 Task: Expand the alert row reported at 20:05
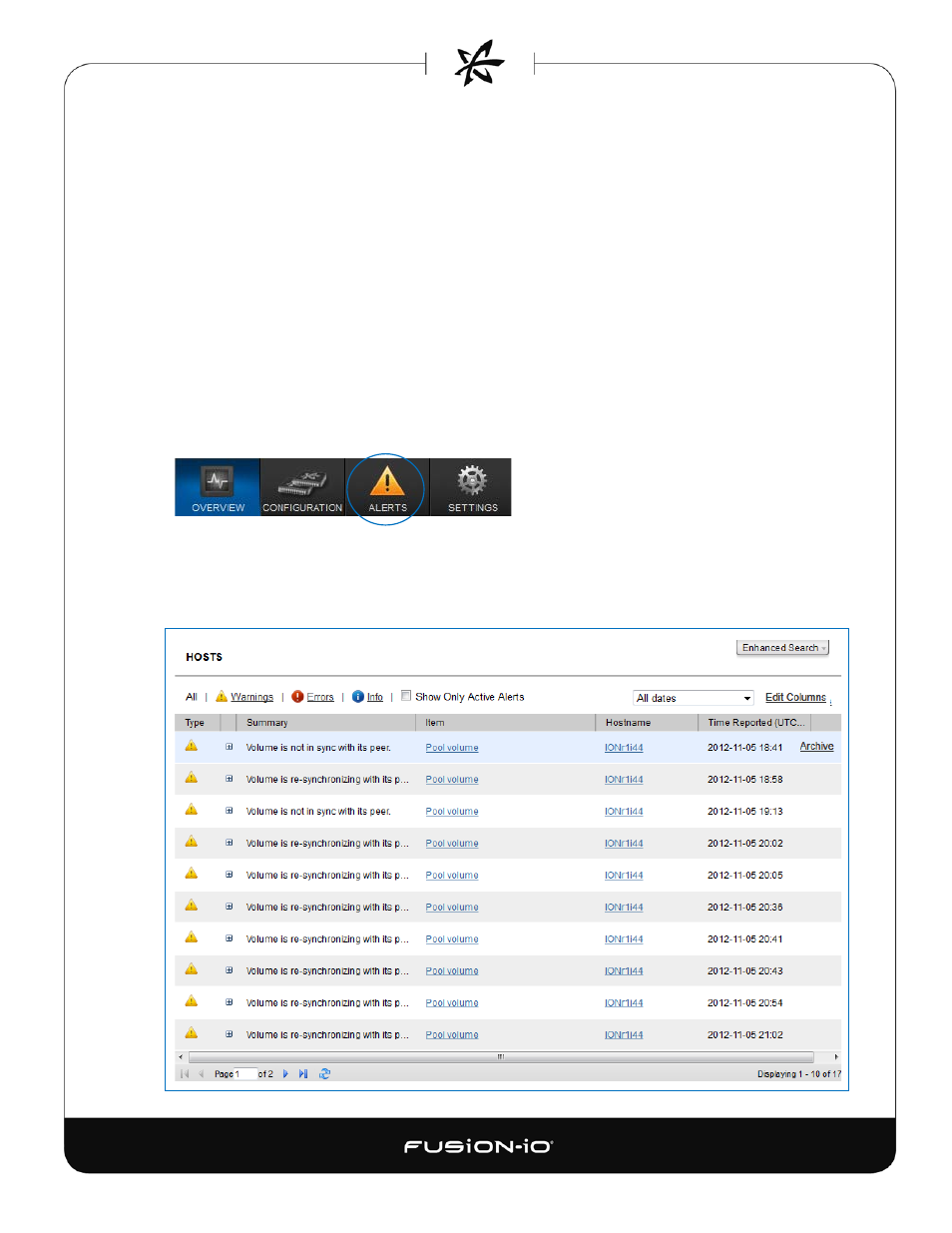229,875
